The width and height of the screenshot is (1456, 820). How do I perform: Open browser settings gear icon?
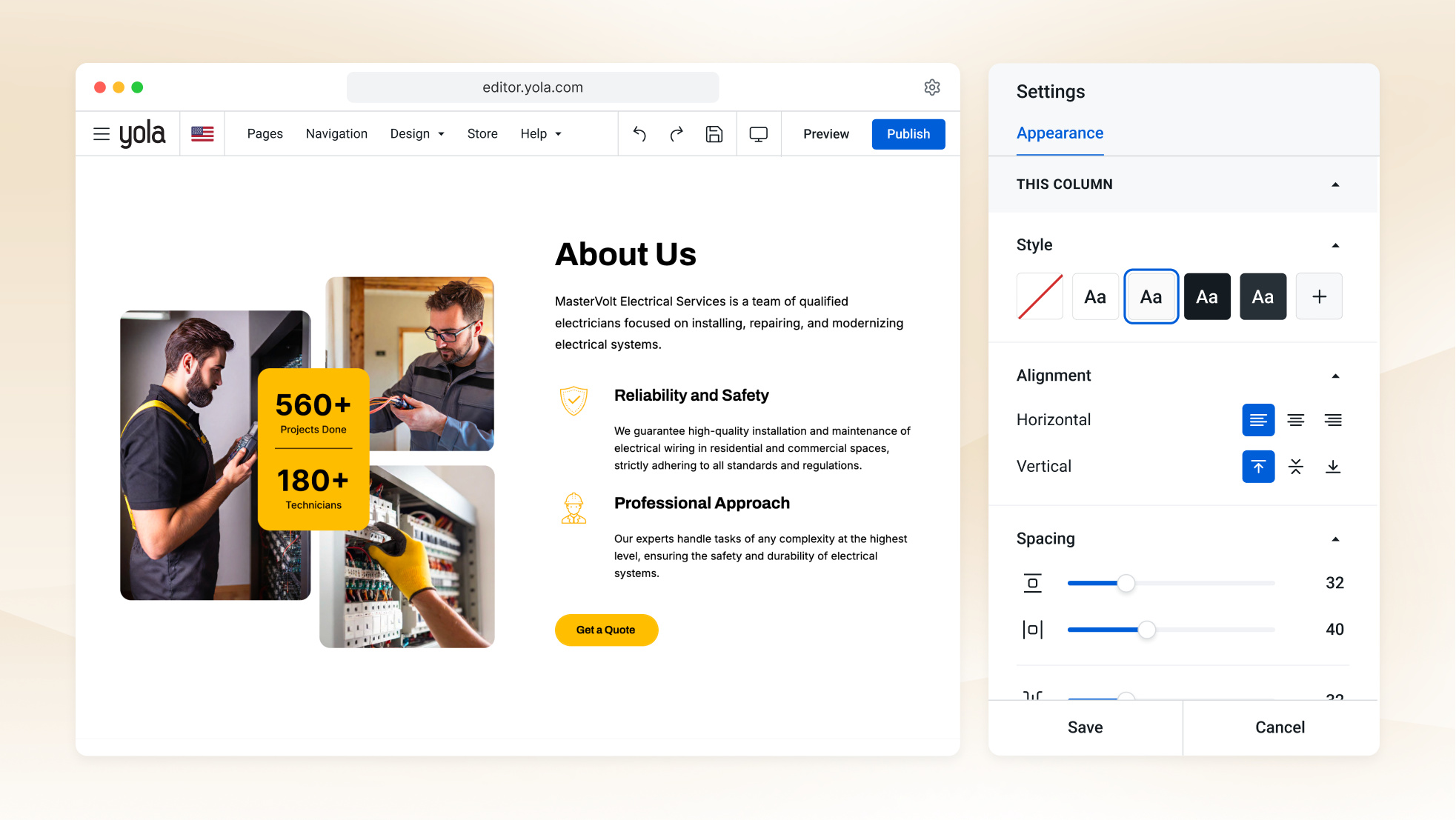pyautogui.click(x=932, y=87)
